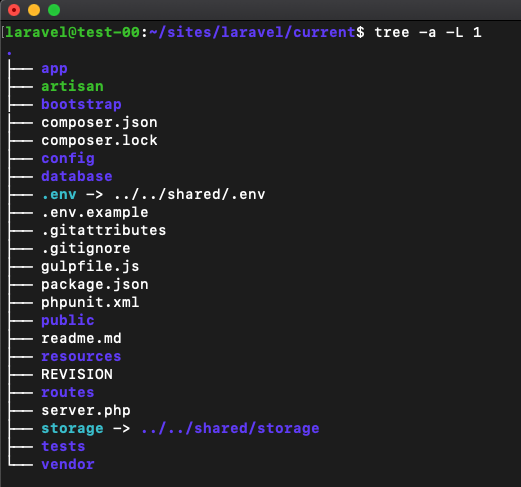Click the ../../shared/storage target path
This screenshot has width=521, height=487.
(x=230, y=429)
